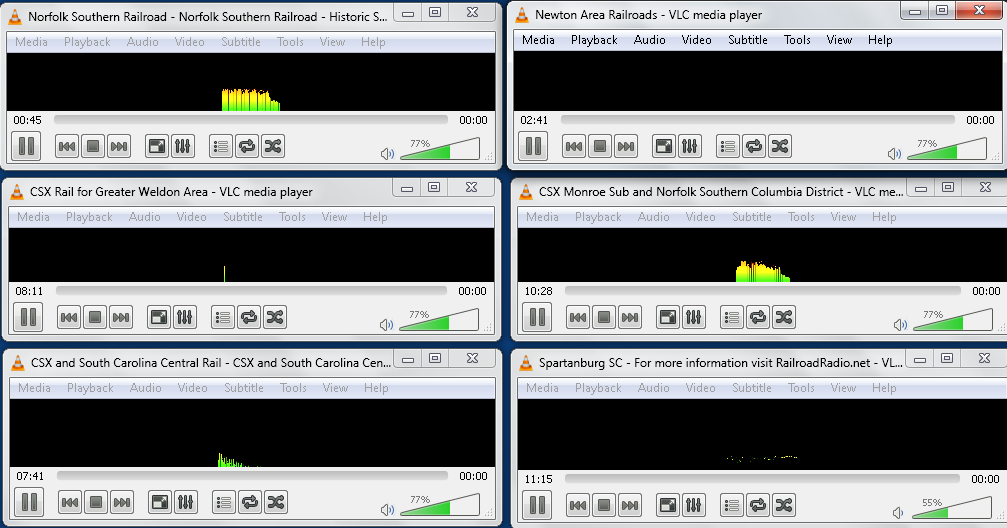Toggle loop mode in CSX and South Carolina Central window

[x=250, y=502]
